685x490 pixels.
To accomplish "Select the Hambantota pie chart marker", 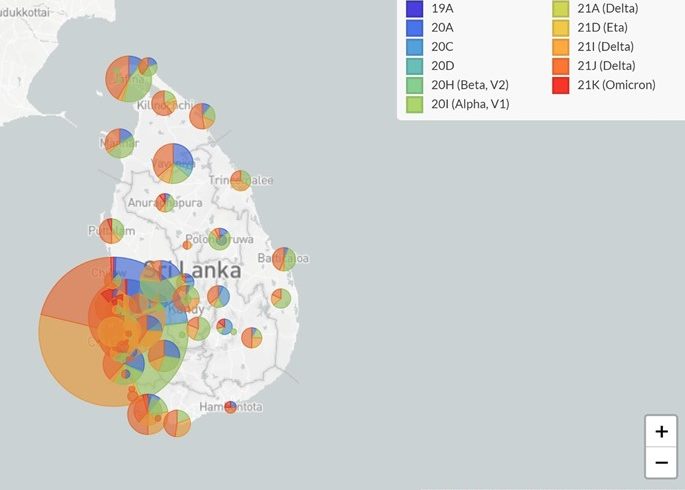I will tap(230, 407).
